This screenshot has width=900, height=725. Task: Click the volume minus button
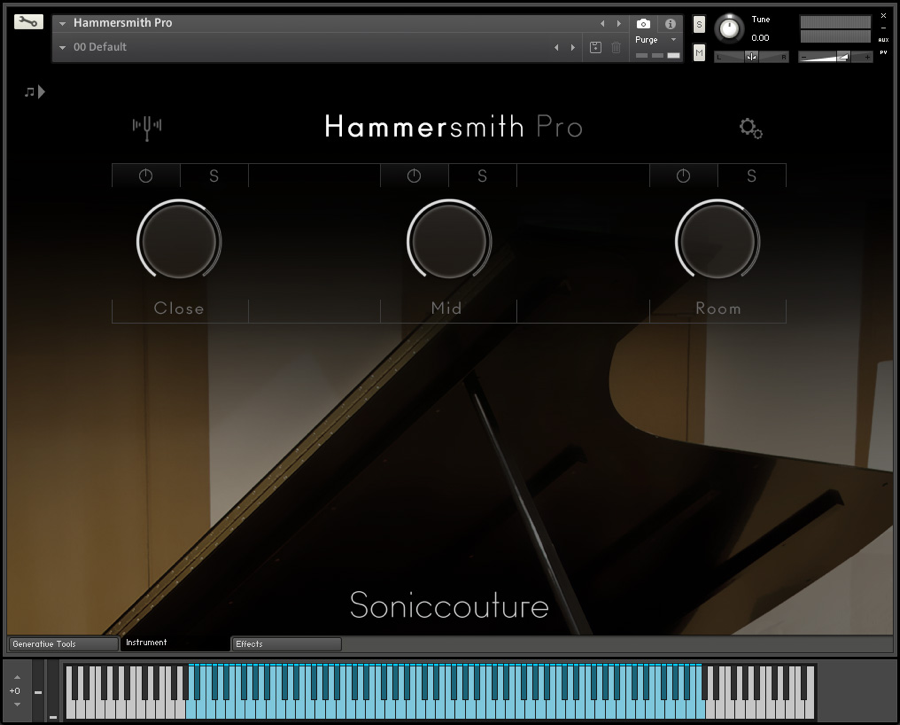coord(804,57)
